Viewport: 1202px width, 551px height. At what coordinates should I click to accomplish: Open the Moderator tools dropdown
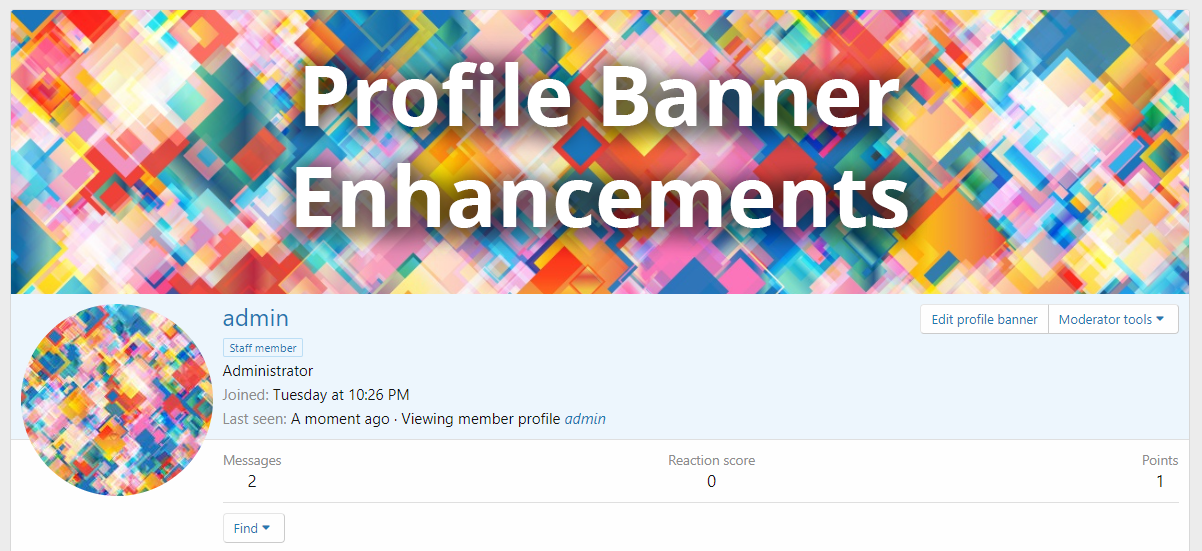coord(1112,320)
